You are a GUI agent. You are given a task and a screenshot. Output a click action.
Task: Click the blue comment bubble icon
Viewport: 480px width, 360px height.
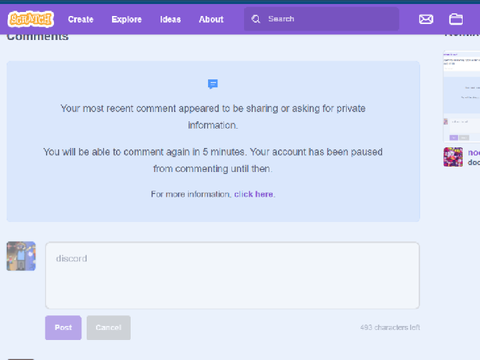click(x=213, y=84)
